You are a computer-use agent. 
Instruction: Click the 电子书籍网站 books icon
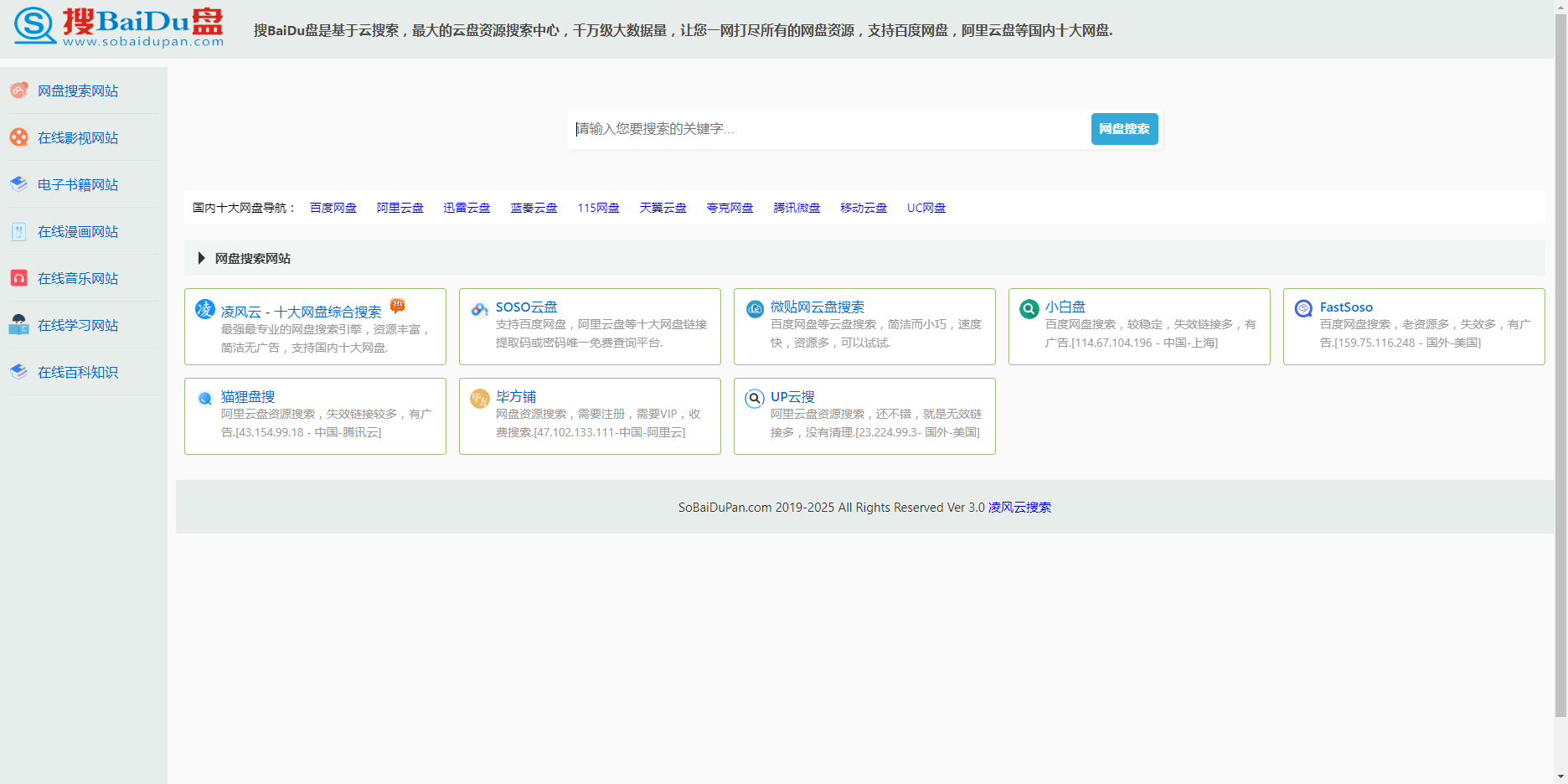(18, 183)
